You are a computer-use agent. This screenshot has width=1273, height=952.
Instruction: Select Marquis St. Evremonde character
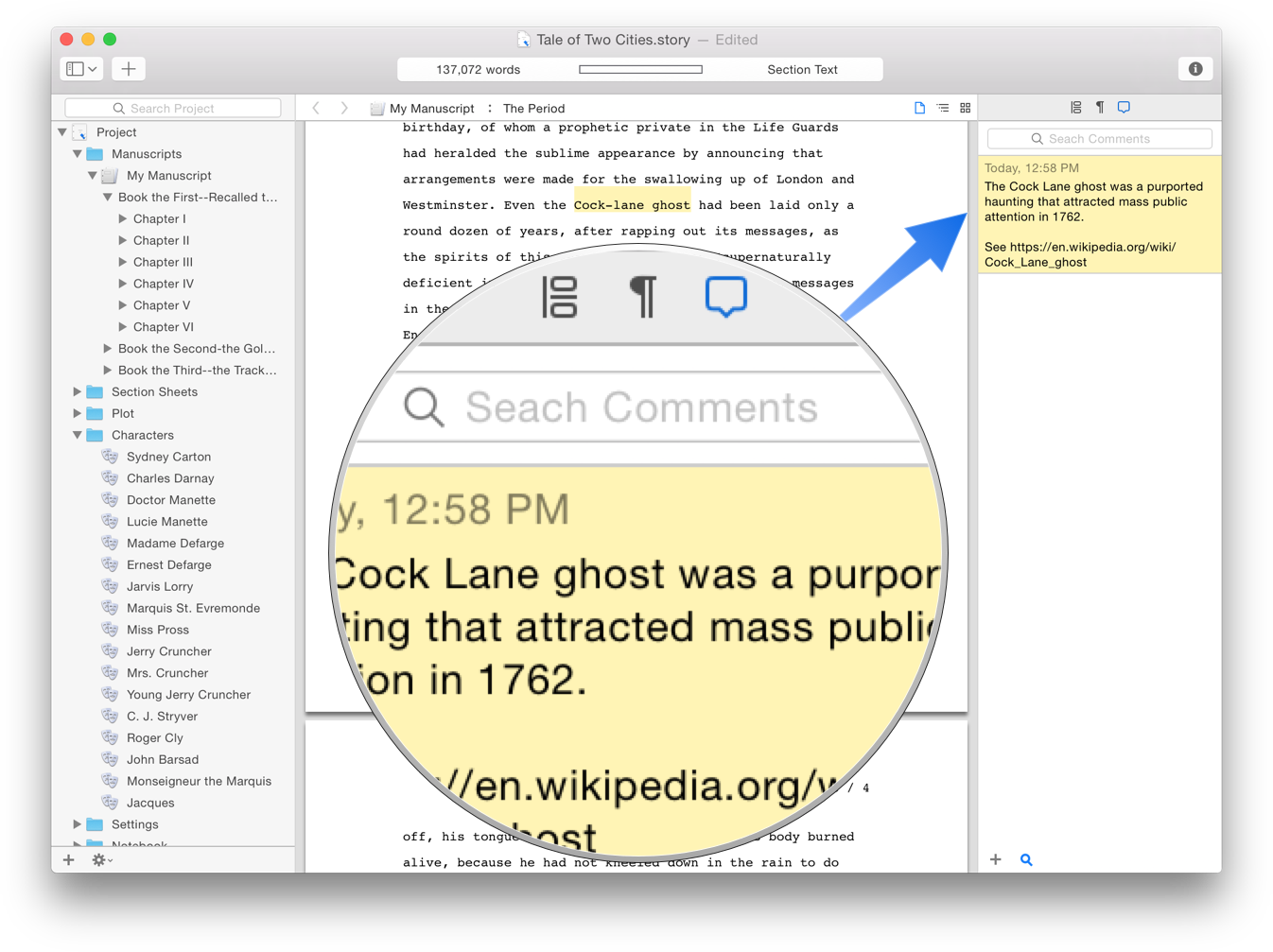pos(193,609)
